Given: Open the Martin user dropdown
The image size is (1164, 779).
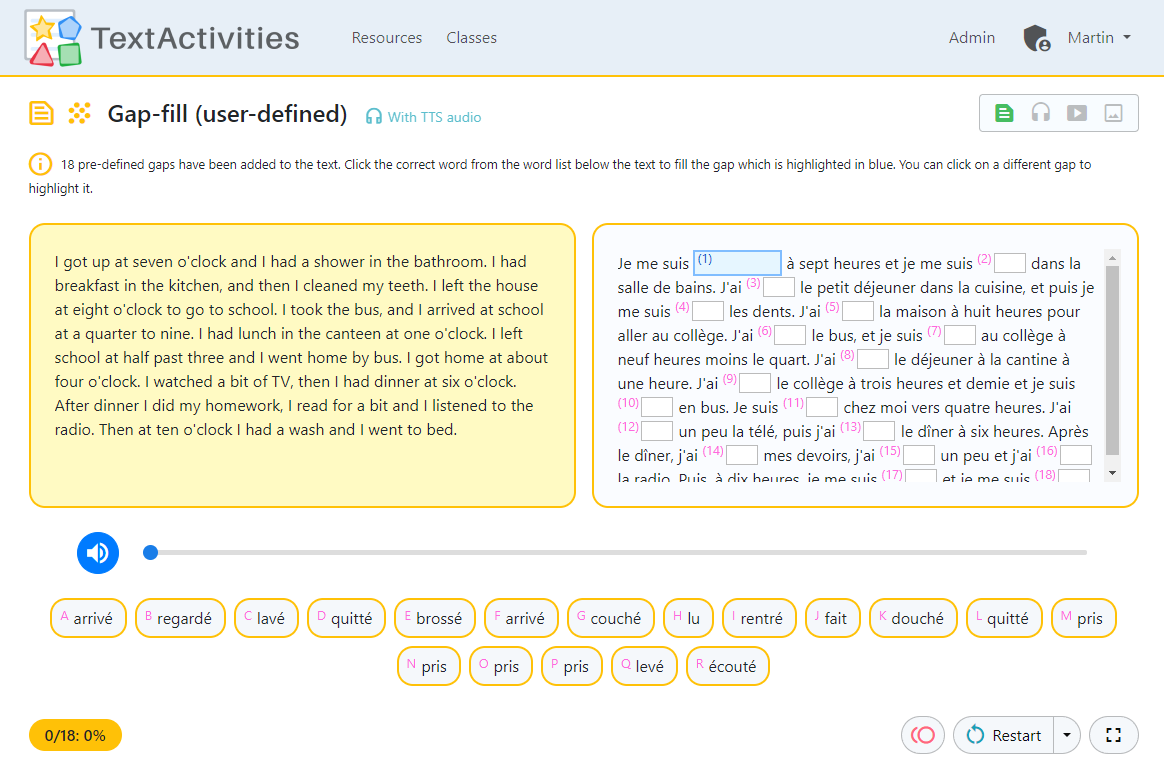Looking at the screenshot, I should tap(1099, 38).
